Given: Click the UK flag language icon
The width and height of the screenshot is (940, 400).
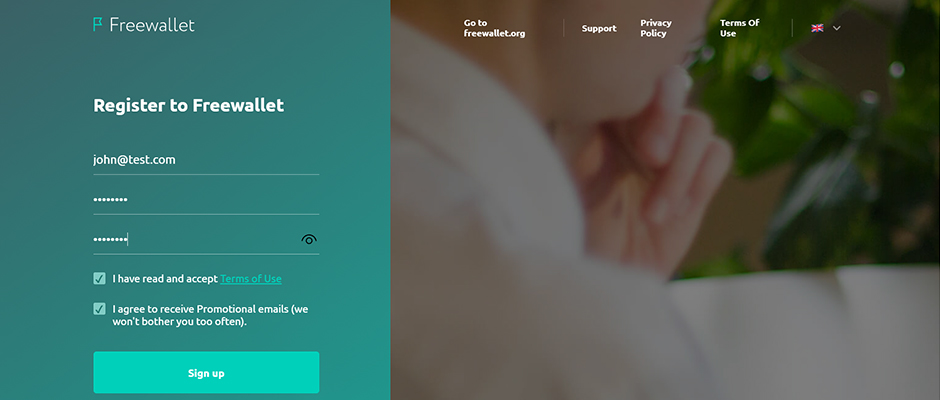Looking at the screenshot, I should [x=817, y=28].
